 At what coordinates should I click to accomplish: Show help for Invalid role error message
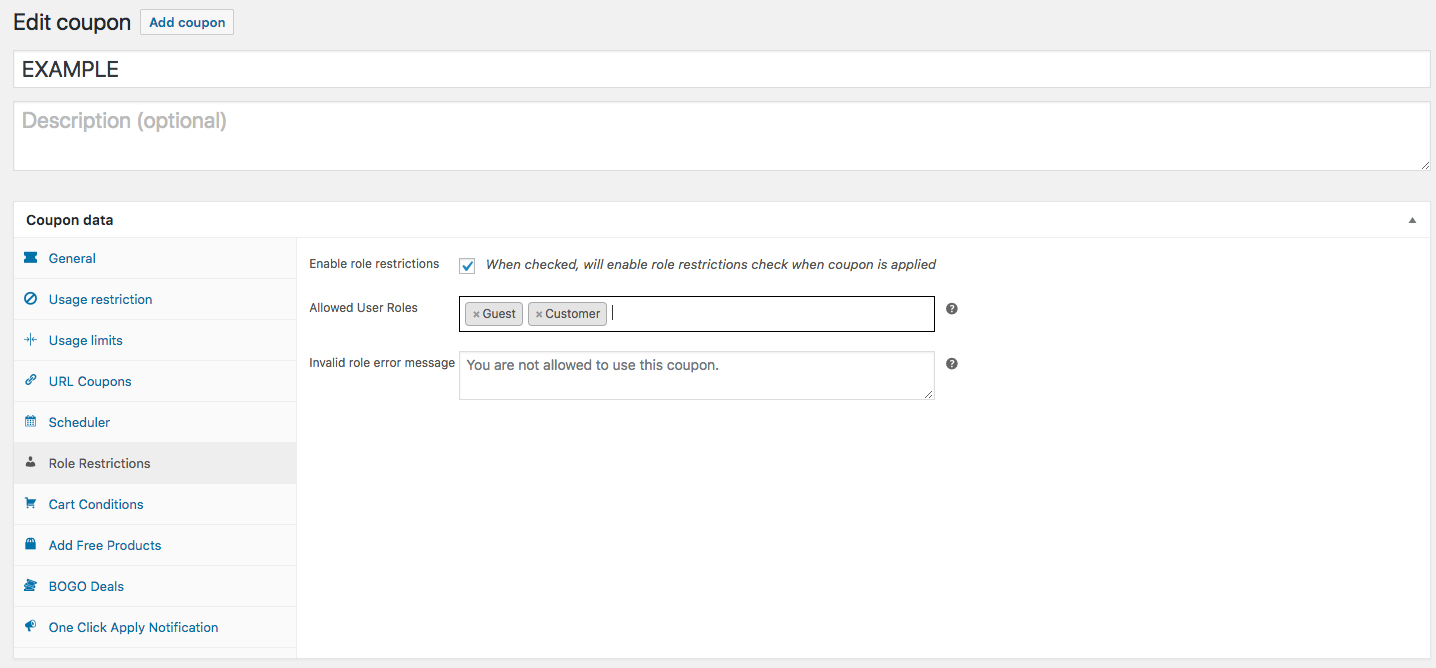[x=952, y=364]
